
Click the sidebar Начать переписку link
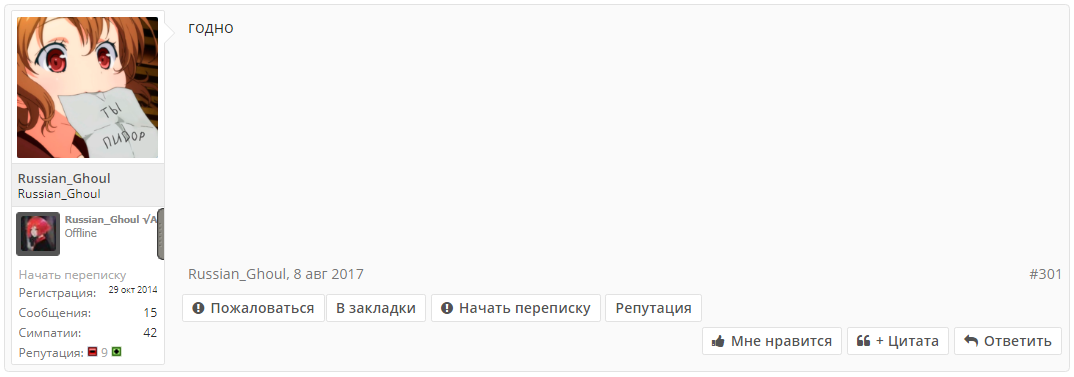pyautogui.click(x=72, y=275)
